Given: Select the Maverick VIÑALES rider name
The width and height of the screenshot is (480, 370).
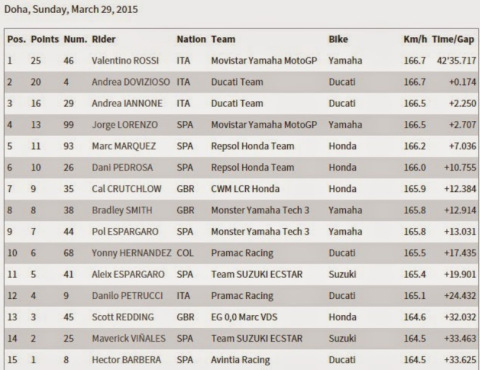Looking at the screenshot, I should (129, 338).
